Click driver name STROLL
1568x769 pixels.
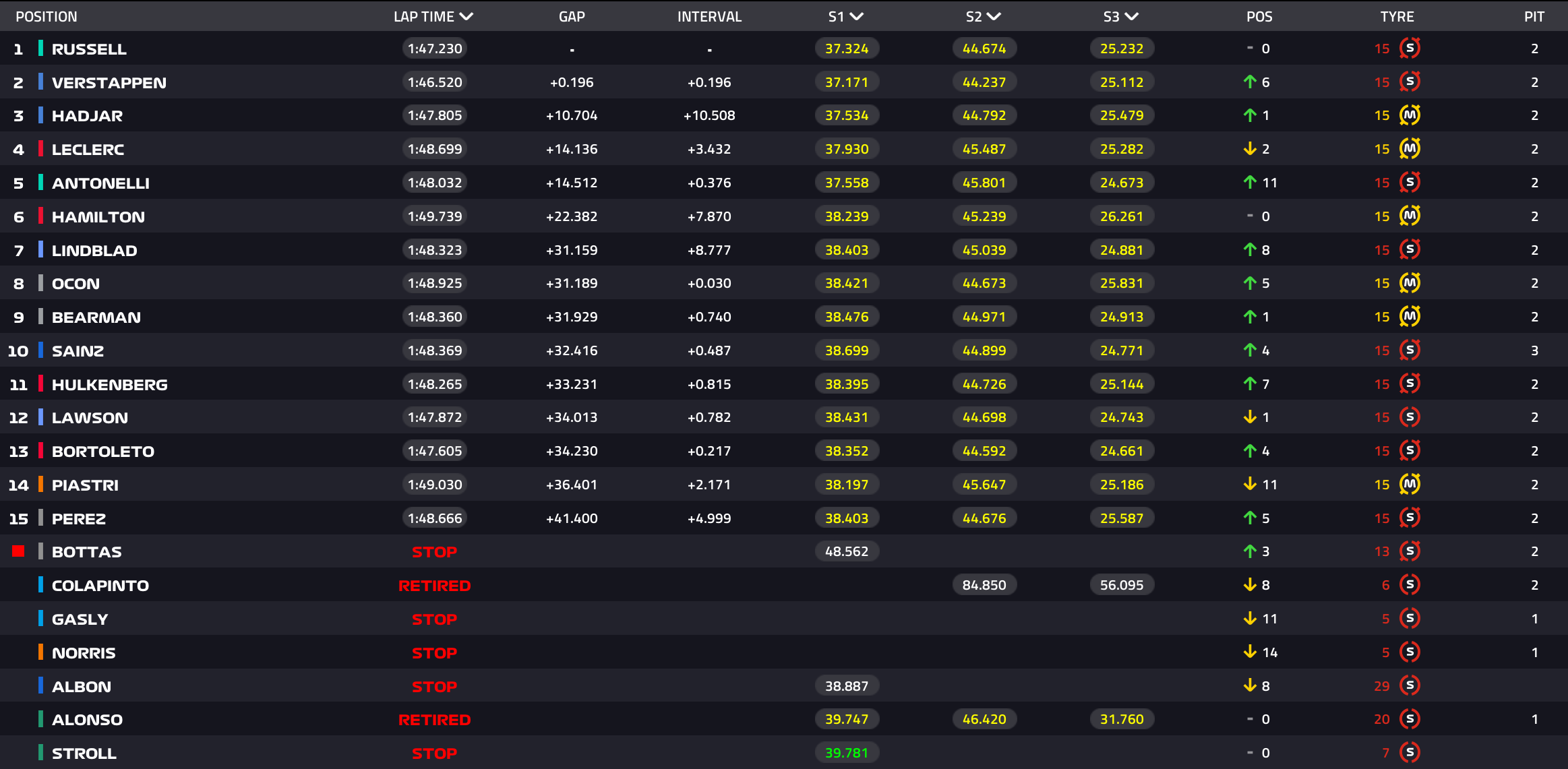(84, 753)
